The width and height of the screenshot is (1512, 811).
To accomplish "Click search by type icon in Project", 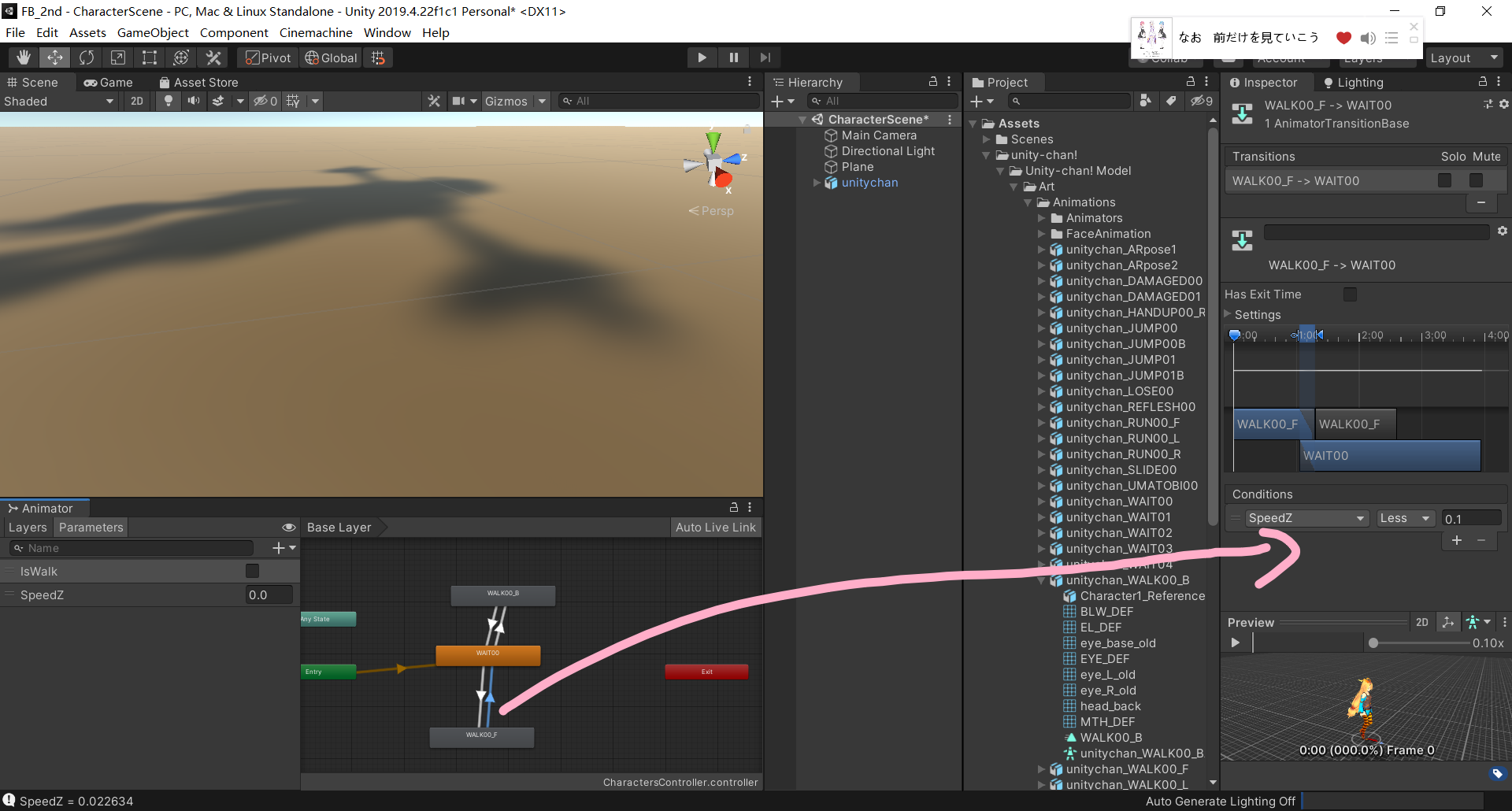I will click(x=1146, y=101).
